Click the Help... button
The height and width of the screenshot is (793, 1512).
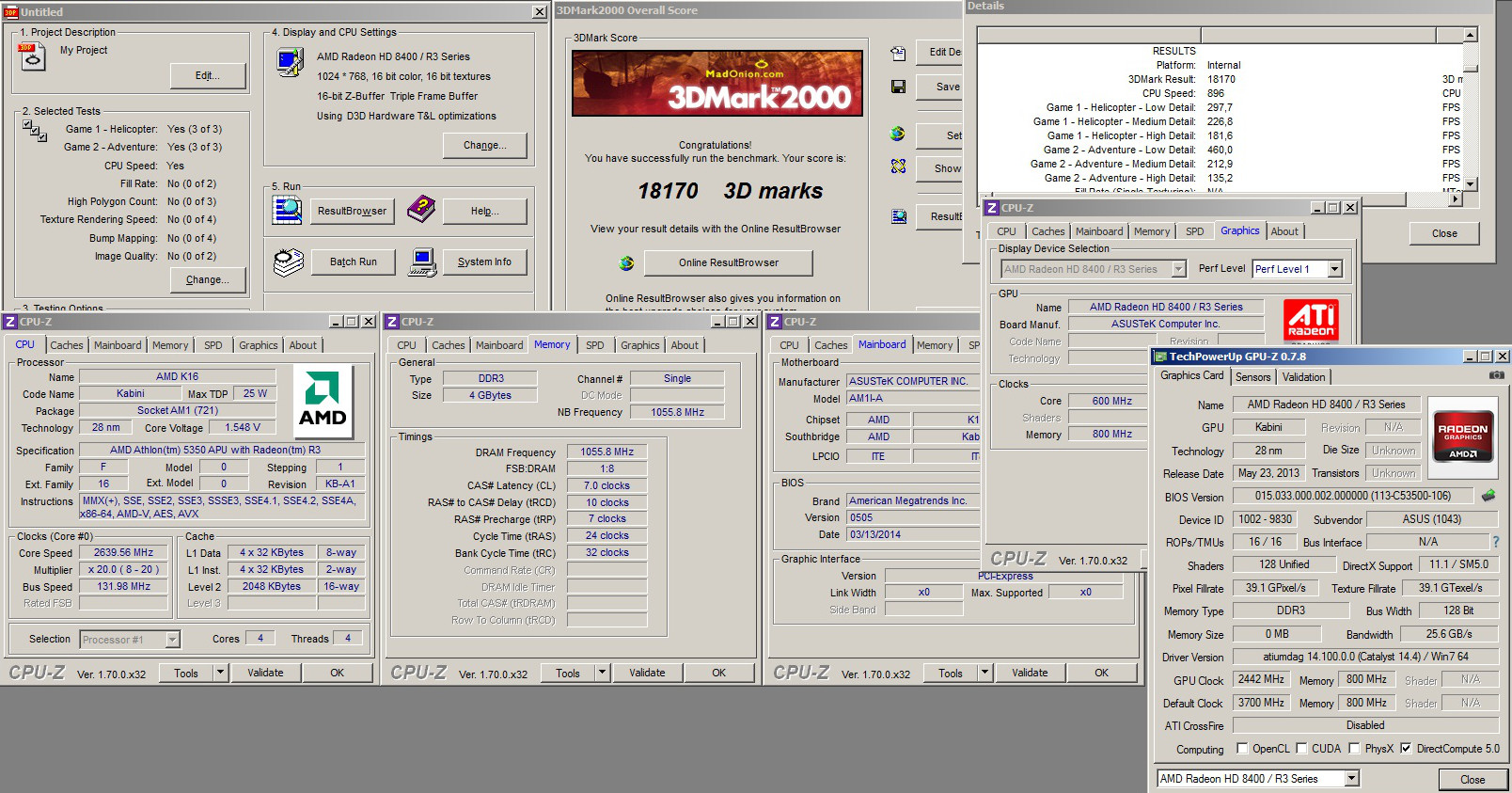coord(485,211)
